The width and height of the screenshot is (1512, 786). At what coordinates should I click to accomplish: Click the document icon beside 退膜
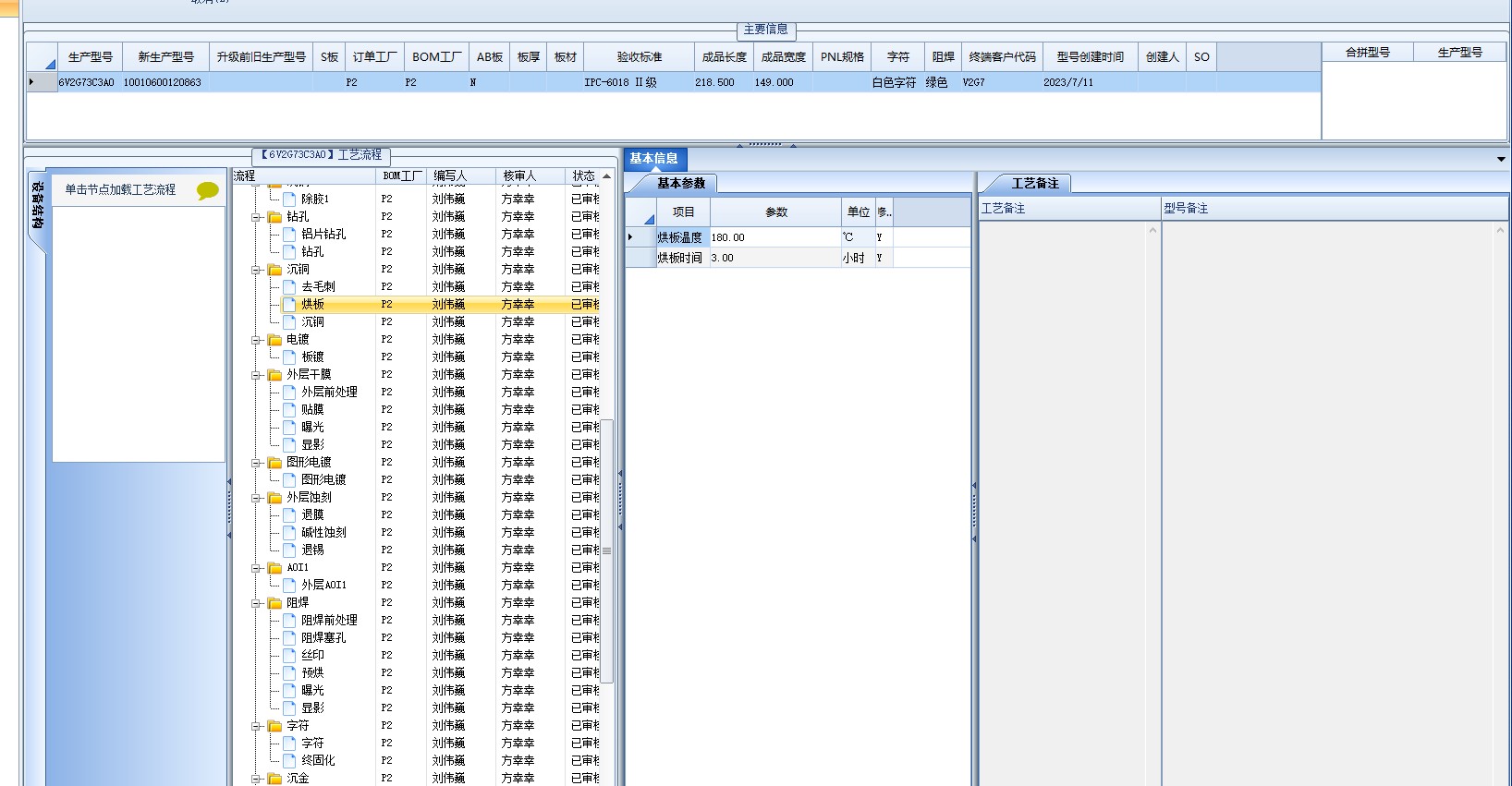tap(289, 514)
